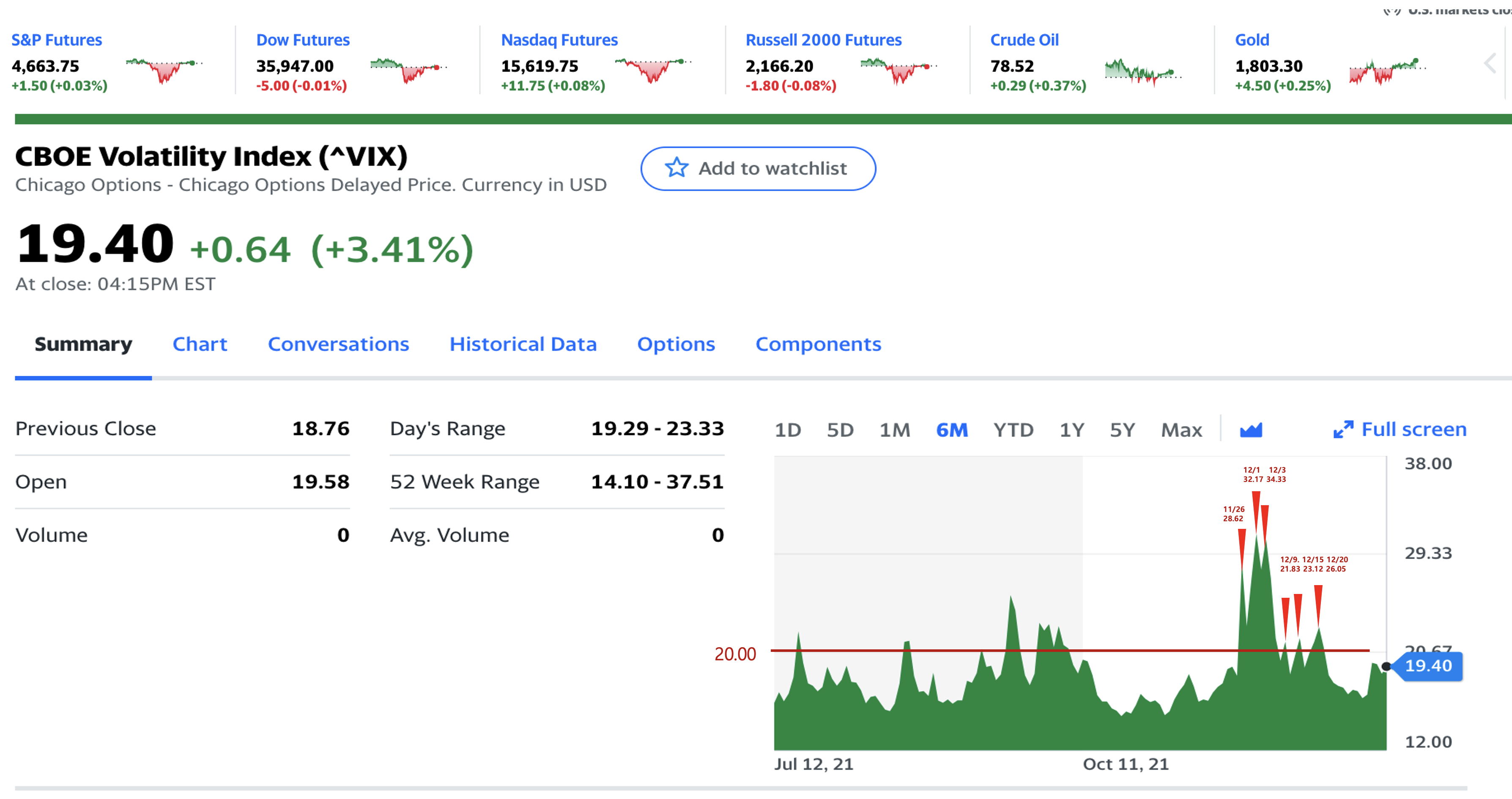Click the Full screen expand arrows icon
The width and height of the screenshot is (1512, 799).
click(x=1343, y=430)
